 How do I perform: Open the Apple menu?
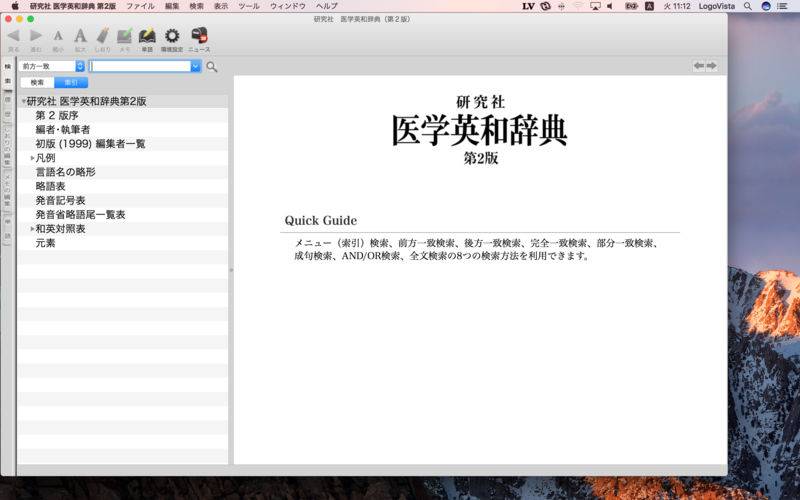[15, 6]
